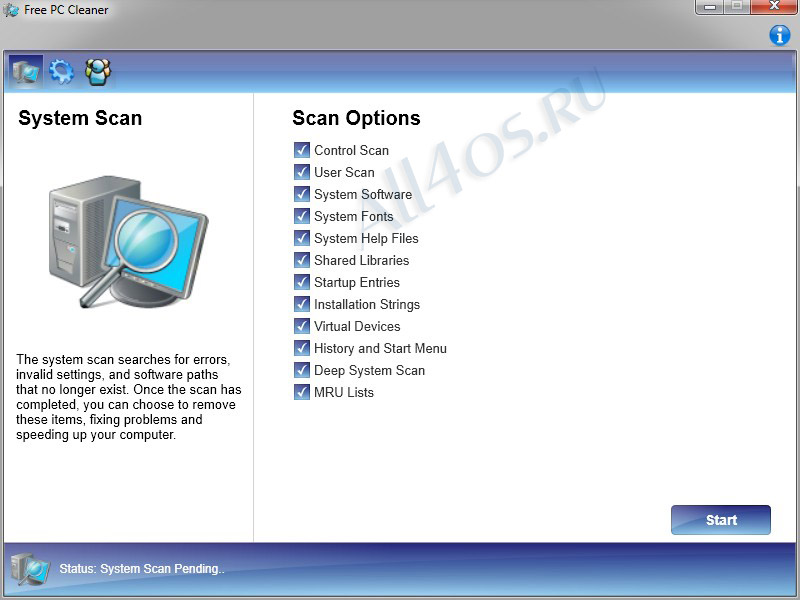Click the Free PC Cleaner title icon

[11, 10]
